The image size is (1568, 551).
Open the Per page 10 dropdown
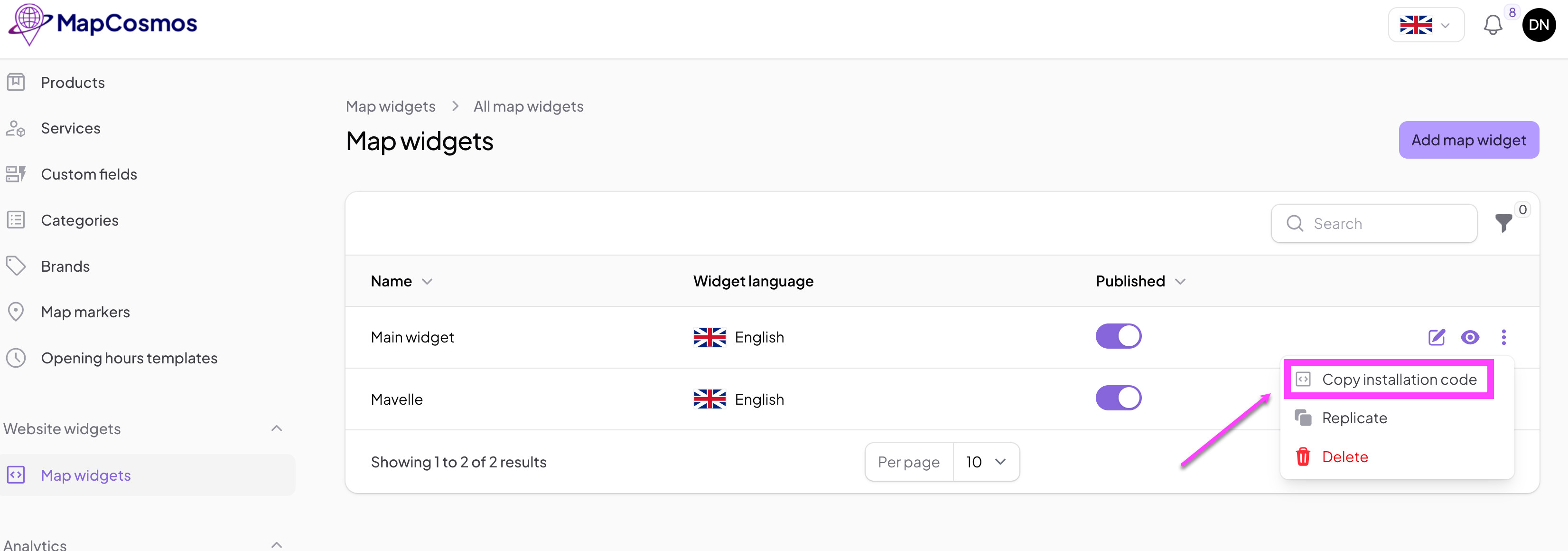click(x=985, y=462)
